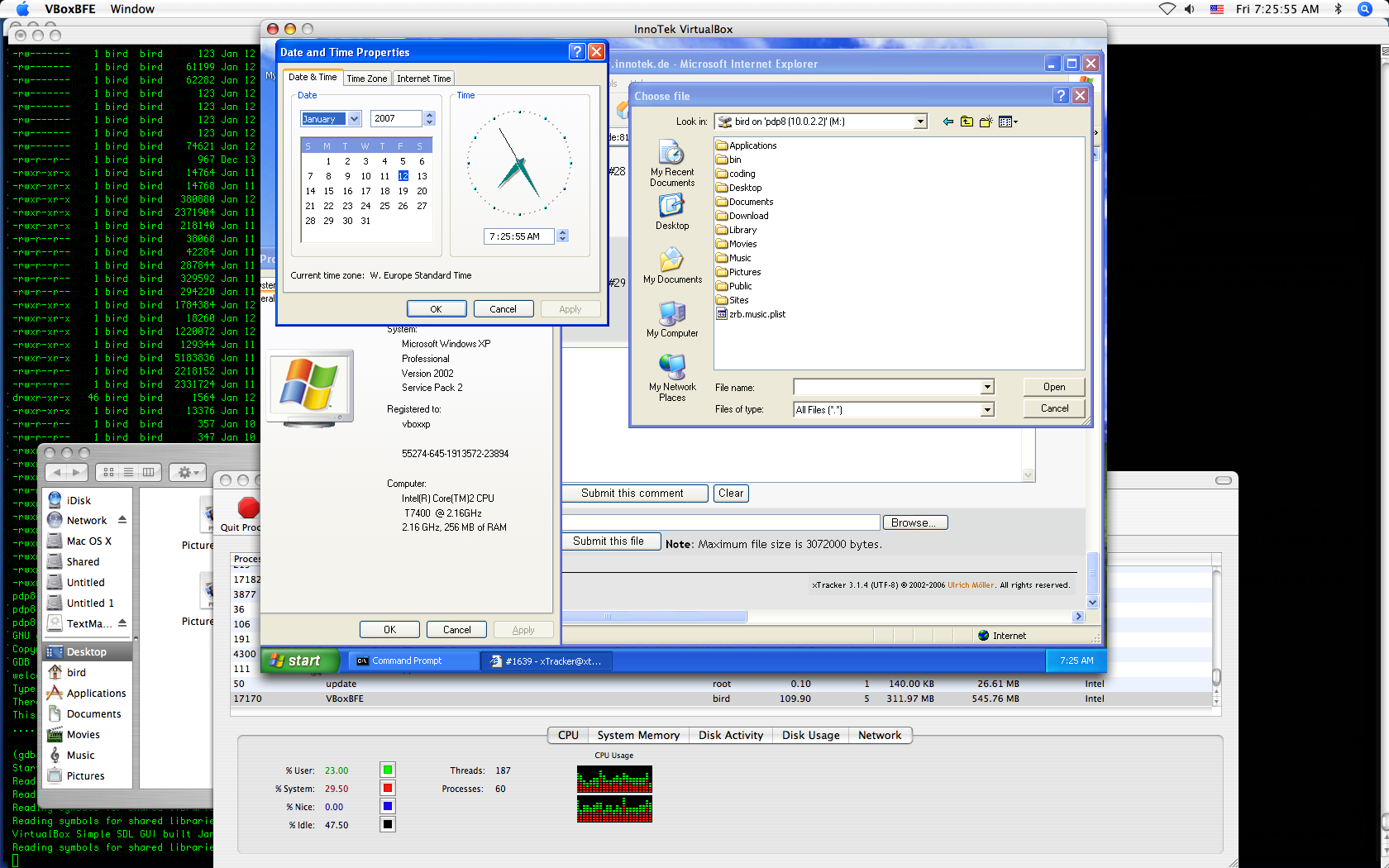1389x868 pixels.
Task: Open the File name dropdown arrow
Action: (987, 387)
